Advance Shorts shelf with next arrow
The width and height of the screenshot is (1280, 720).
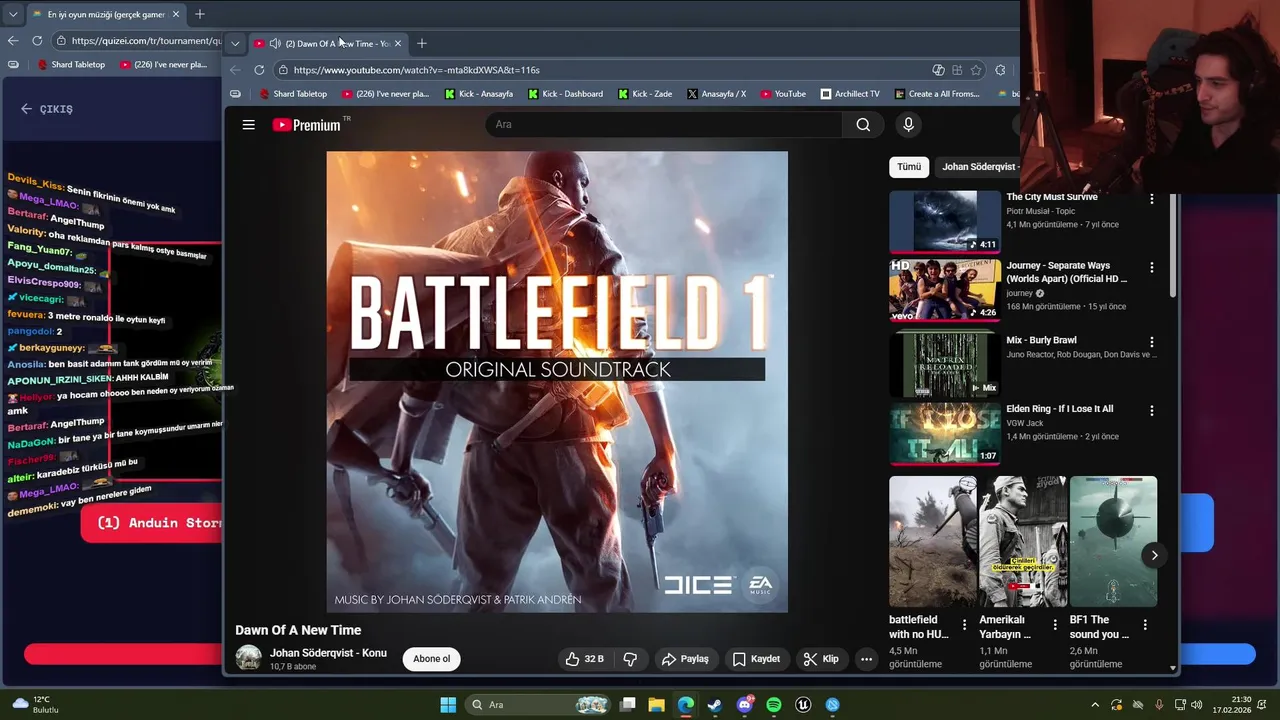point(1154,555)
